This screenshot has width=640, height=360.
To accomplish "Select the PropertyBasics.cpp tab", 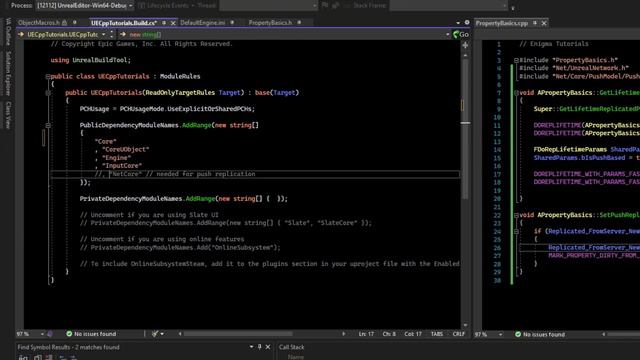I will 502,23.
